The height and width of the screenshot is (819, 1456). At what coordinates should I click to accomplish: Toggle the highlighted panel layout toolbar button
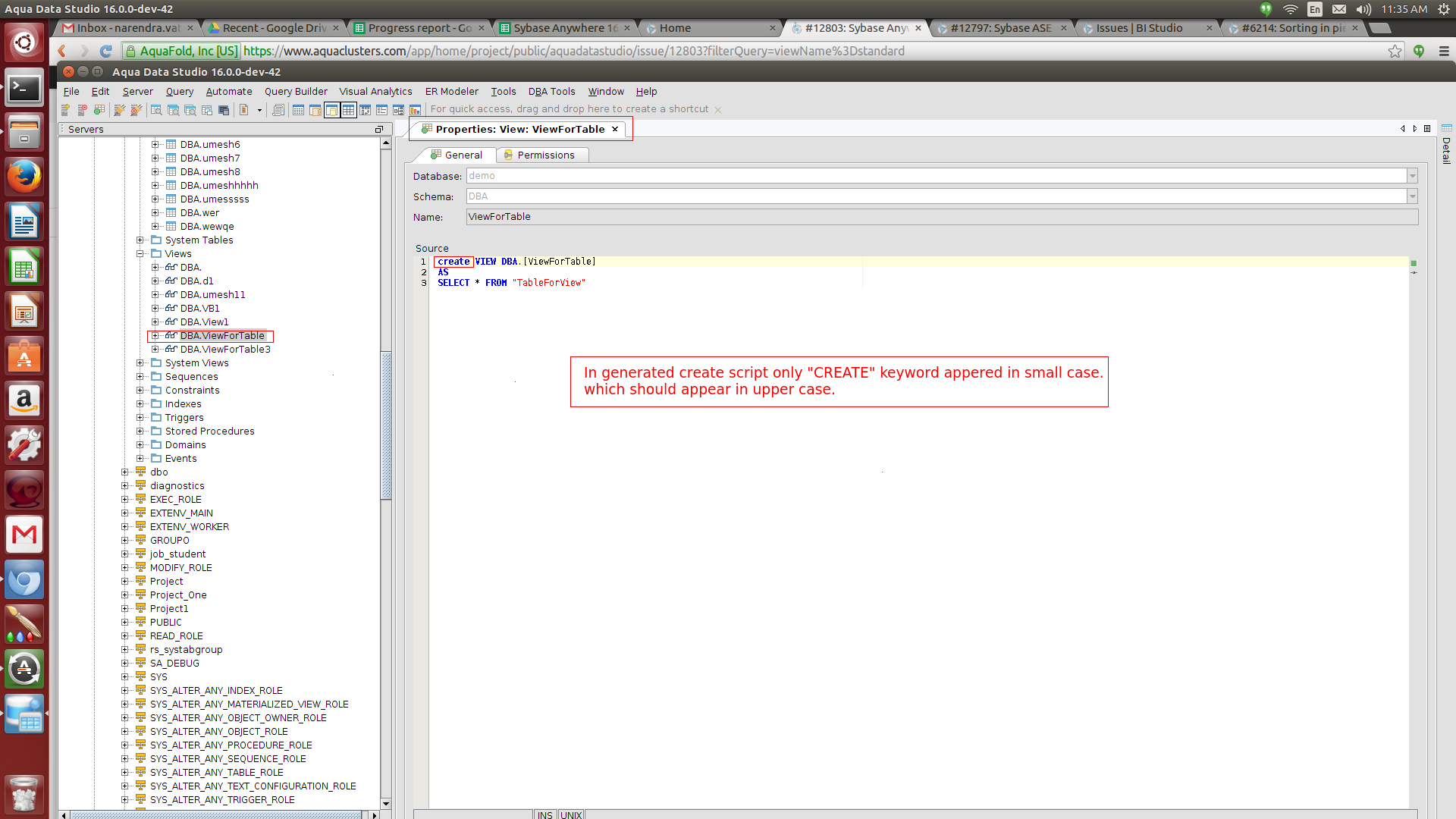[x=331, y=110]
